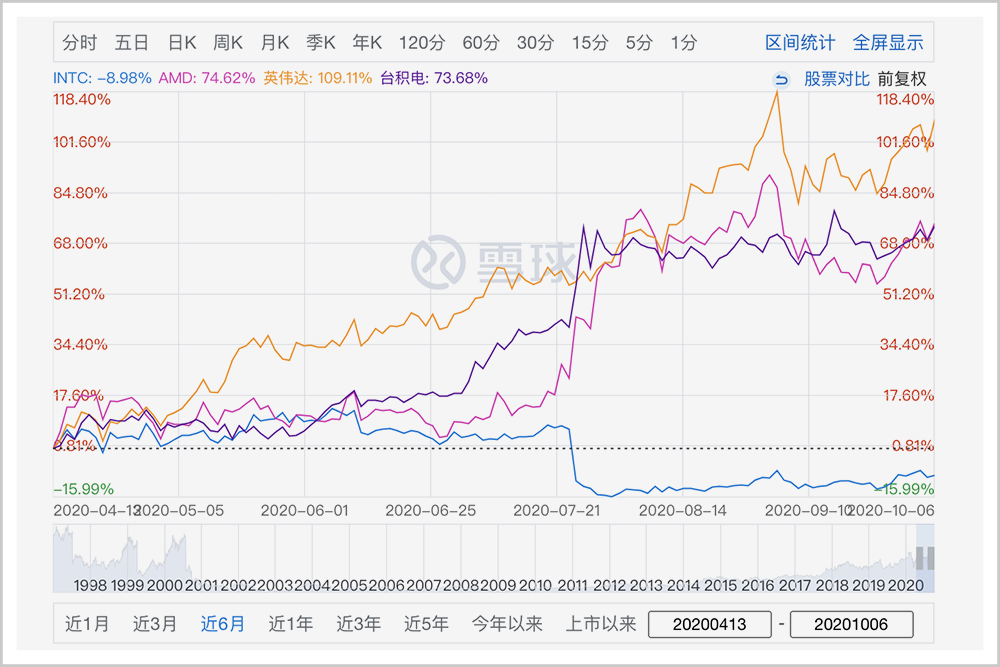Click the end date field 20201006
This screenshot has height=667, width=1000.
click(x=851, y=624)
